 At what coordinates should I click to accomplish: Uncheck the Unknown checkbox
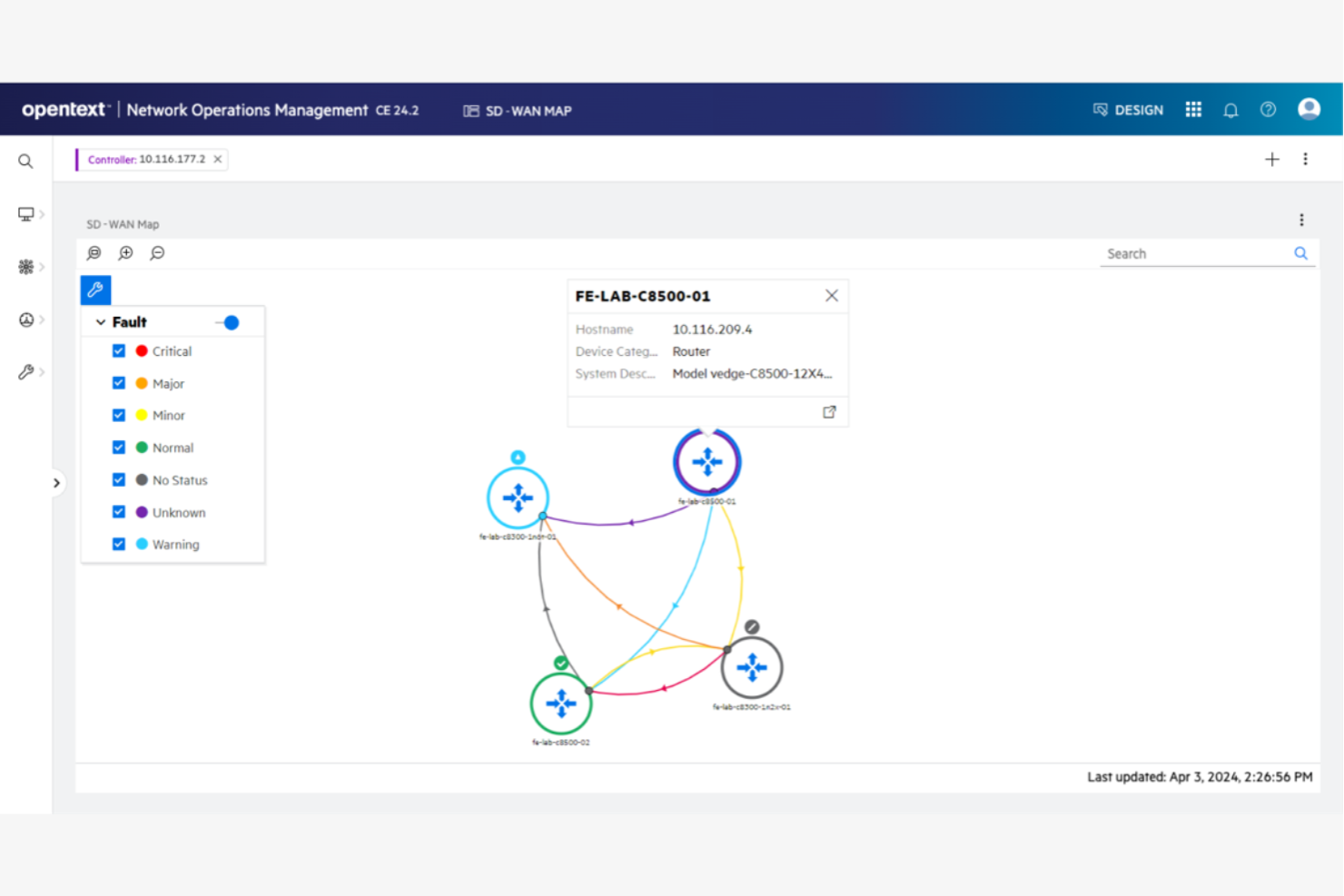pyautogui.click(x=119, y=512)
